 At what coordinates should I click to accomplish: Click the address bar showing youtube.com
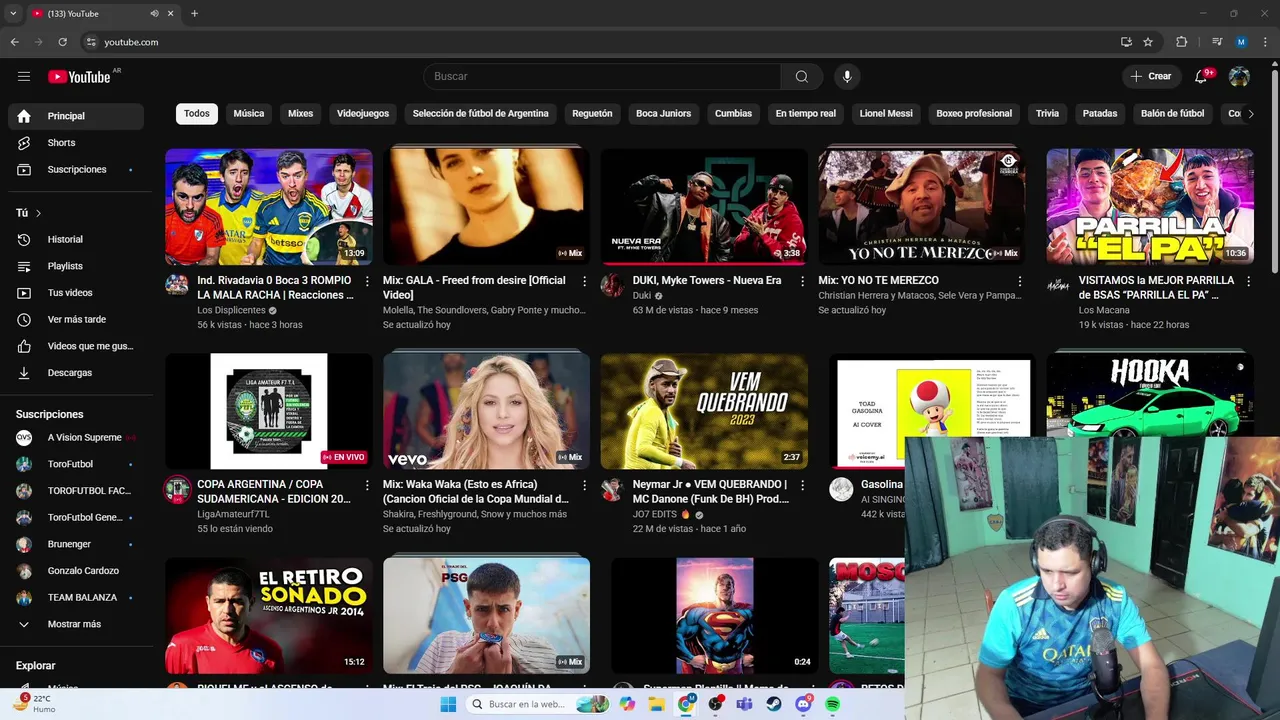click(600, 42)
